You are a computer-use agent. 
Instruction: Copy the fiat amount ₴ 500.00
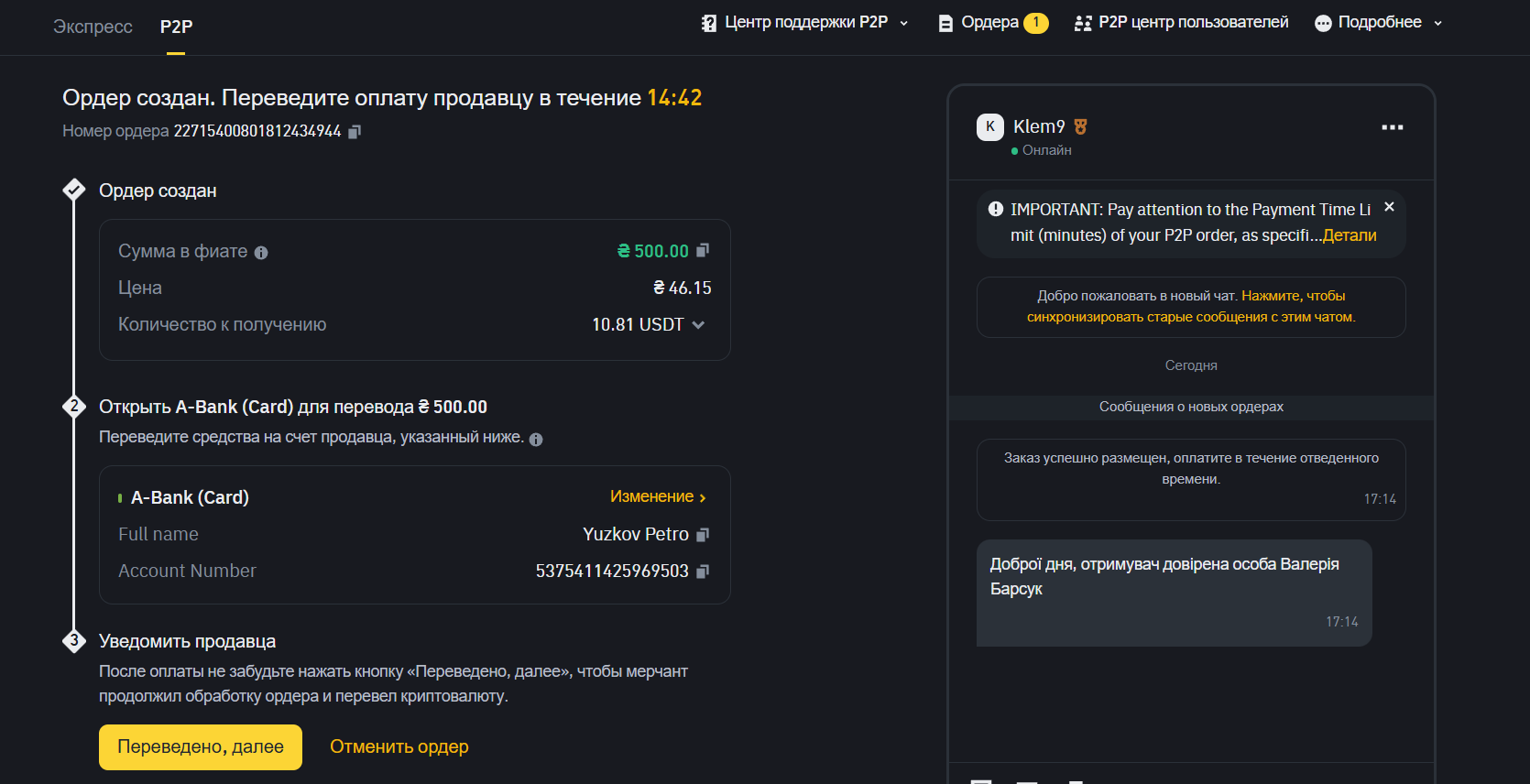tap(703, 250)
